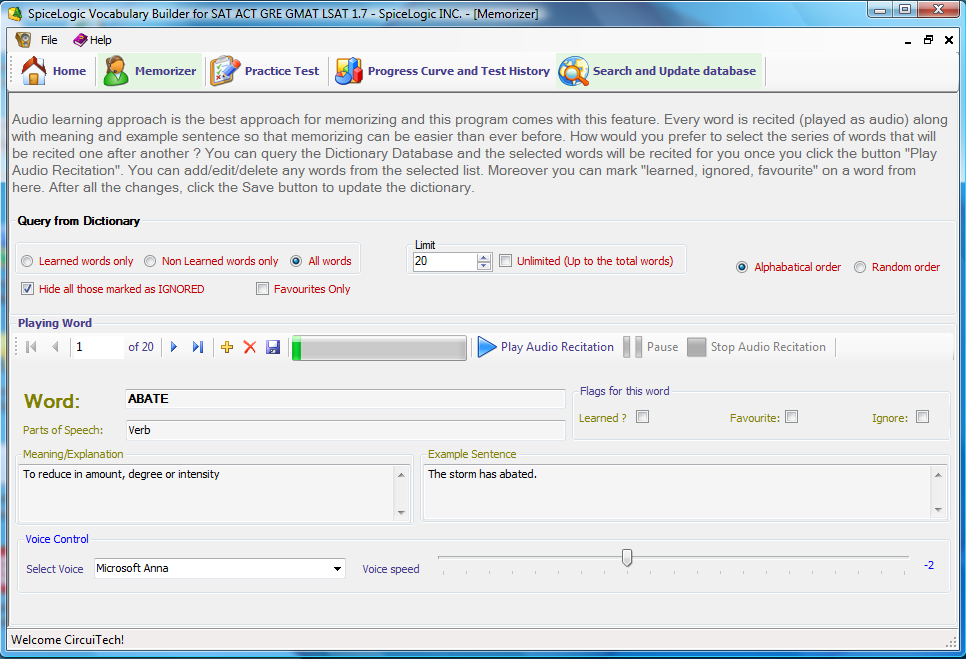Delete current word with red X icon
The image size is (966, 659).
point(250,347)
